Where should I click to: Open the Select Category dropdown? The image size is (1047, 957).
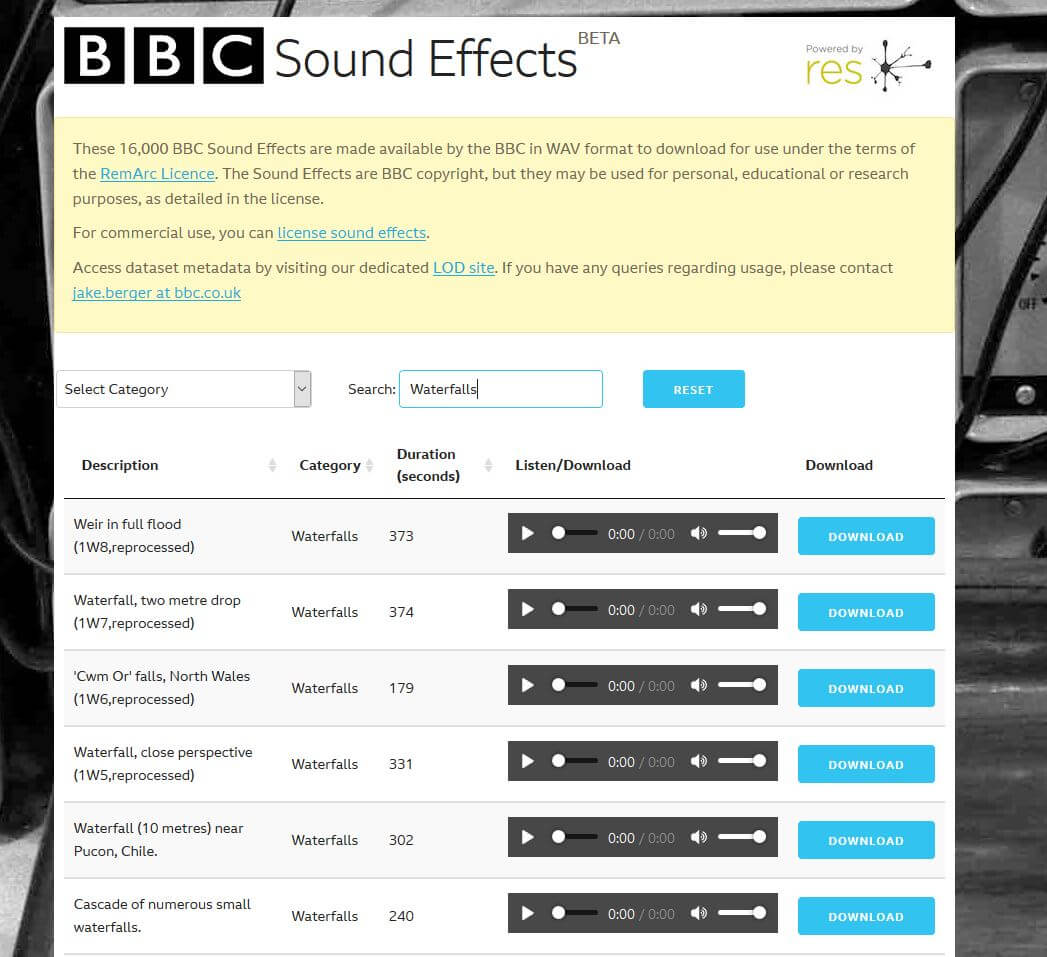tap(184, 389)
